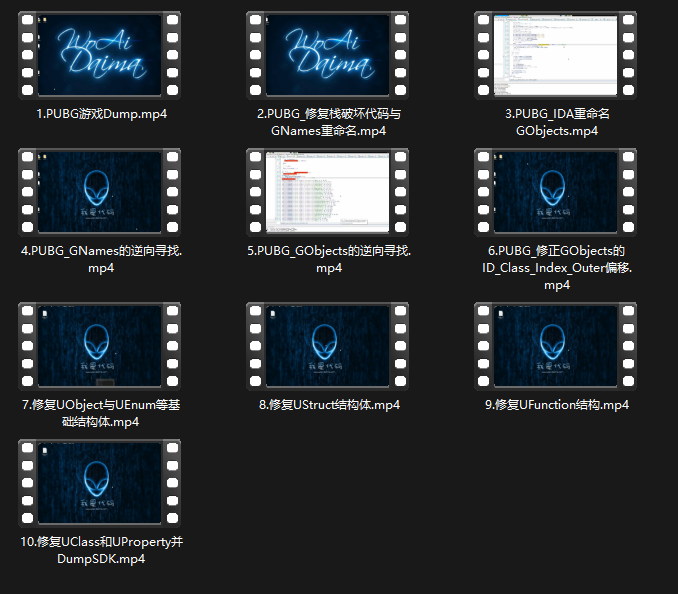This screenshot has width=678, height=594.
Task: Select the video thumbnail for 2.PUBG_修复栈破坏代码与GNames重命名
Action: (327, 55)
